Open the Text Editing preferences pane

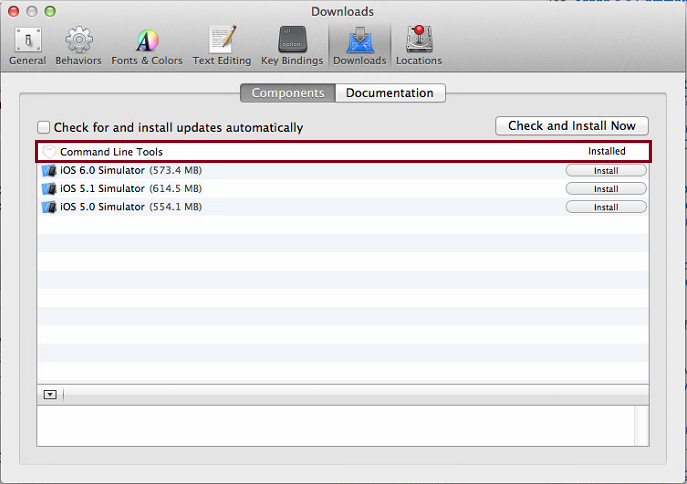point(222,46)
